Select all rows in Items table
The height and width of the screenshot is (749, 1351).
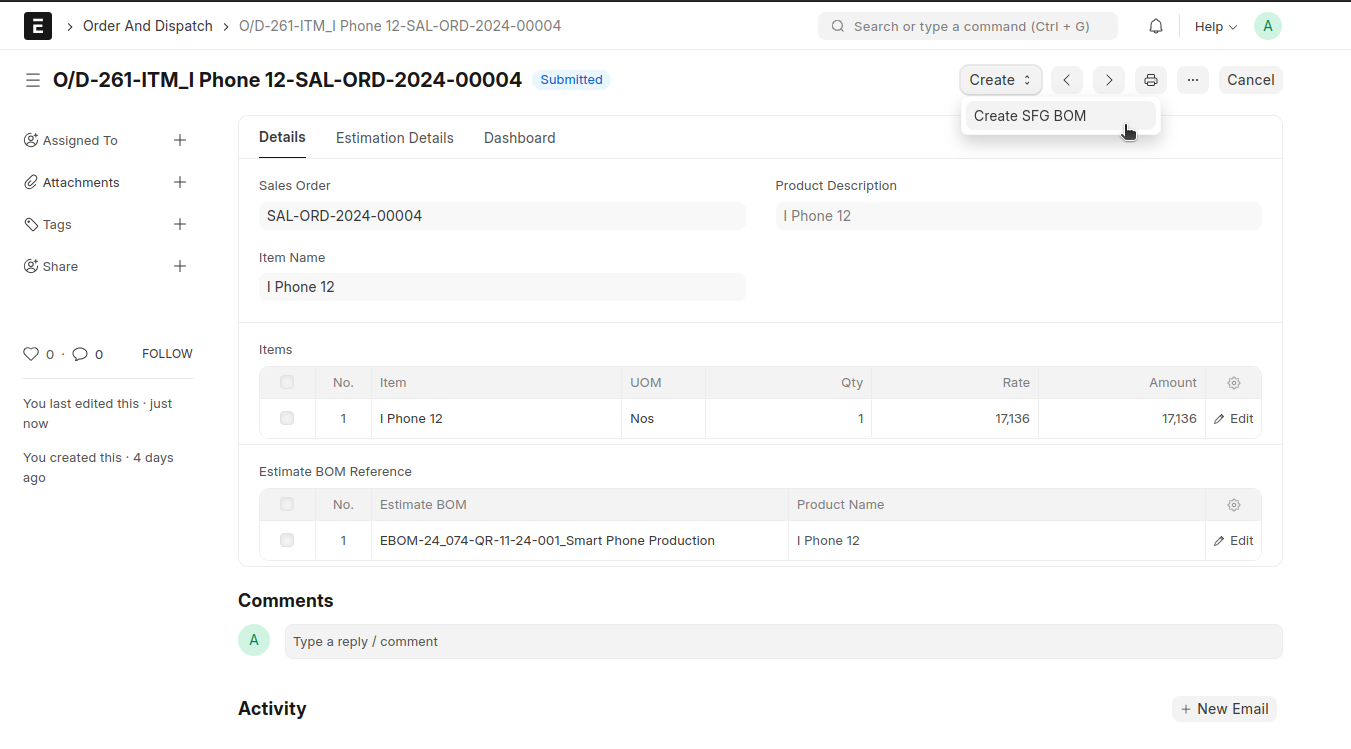287,383
